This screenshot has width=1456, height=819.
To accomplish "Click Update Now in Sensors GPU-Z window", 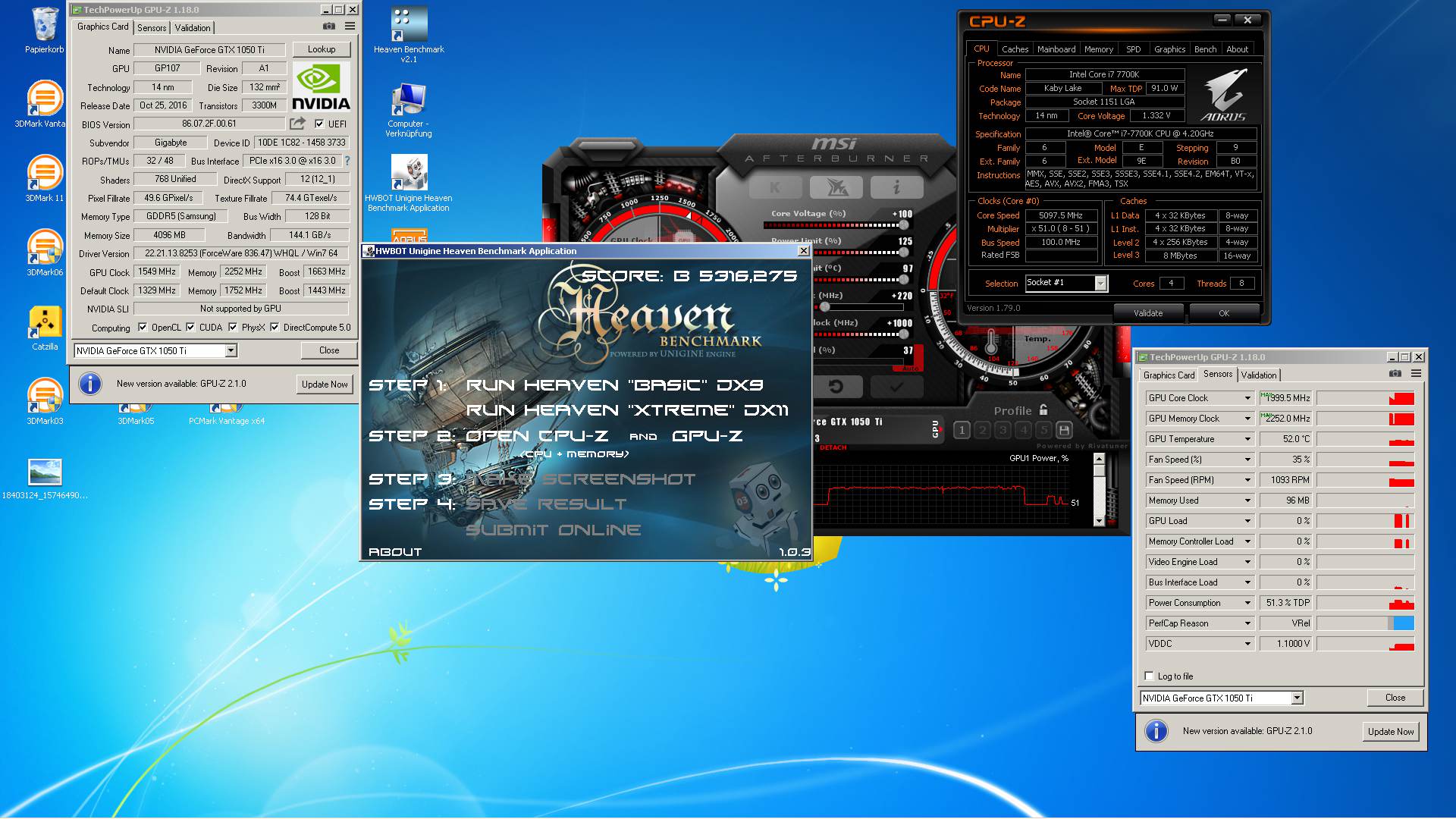I will (x=1391, y=732).
